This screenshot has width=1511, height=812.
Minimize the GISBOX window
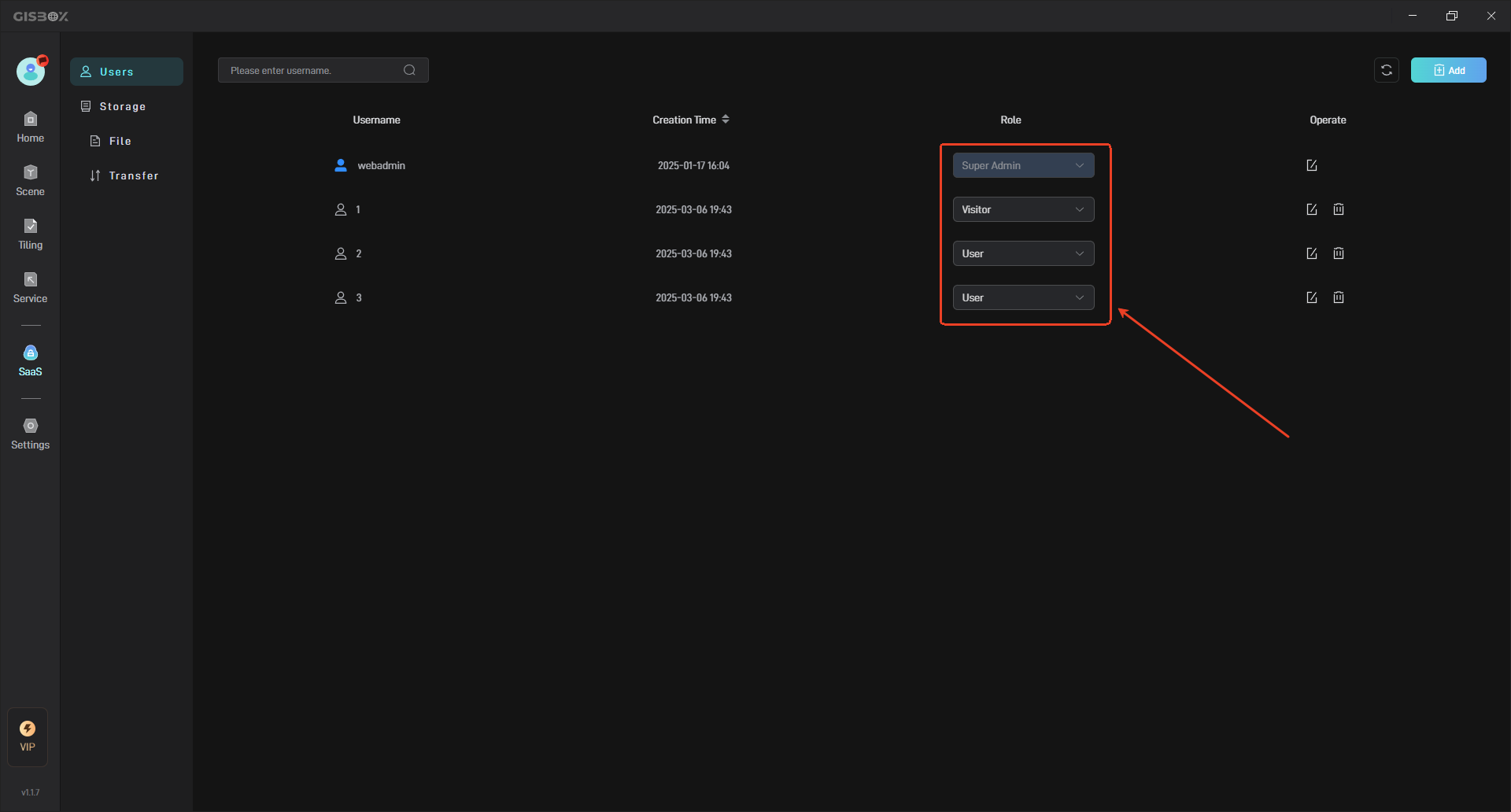[x=1413, y=16]
